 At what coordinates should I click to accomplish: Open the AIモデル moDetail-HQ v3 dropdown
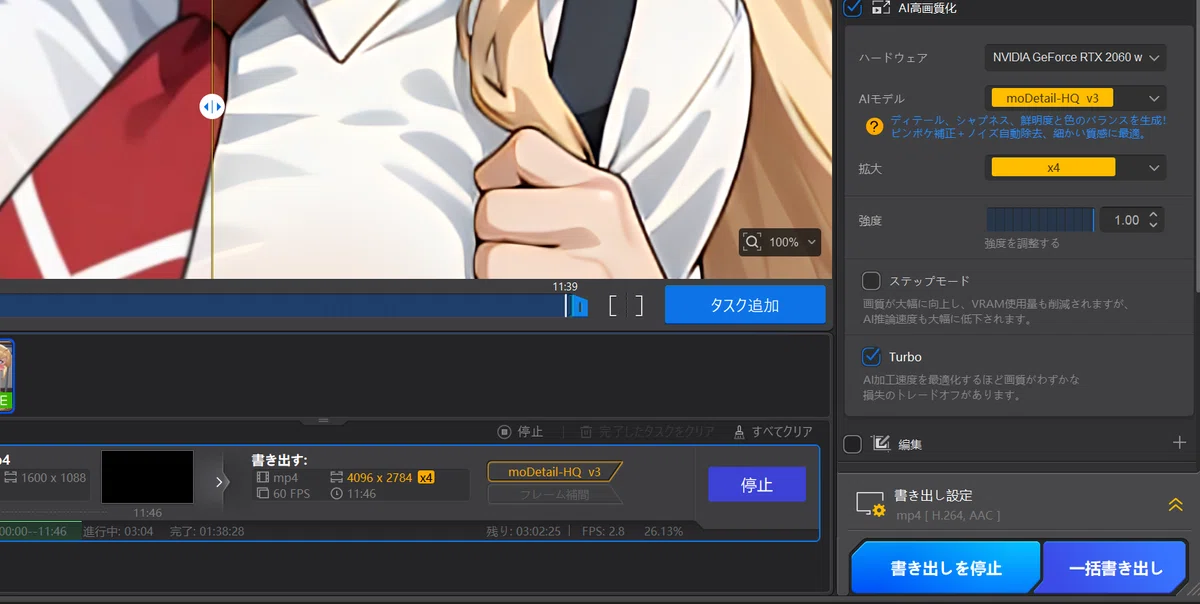[x=1075, y=98]
